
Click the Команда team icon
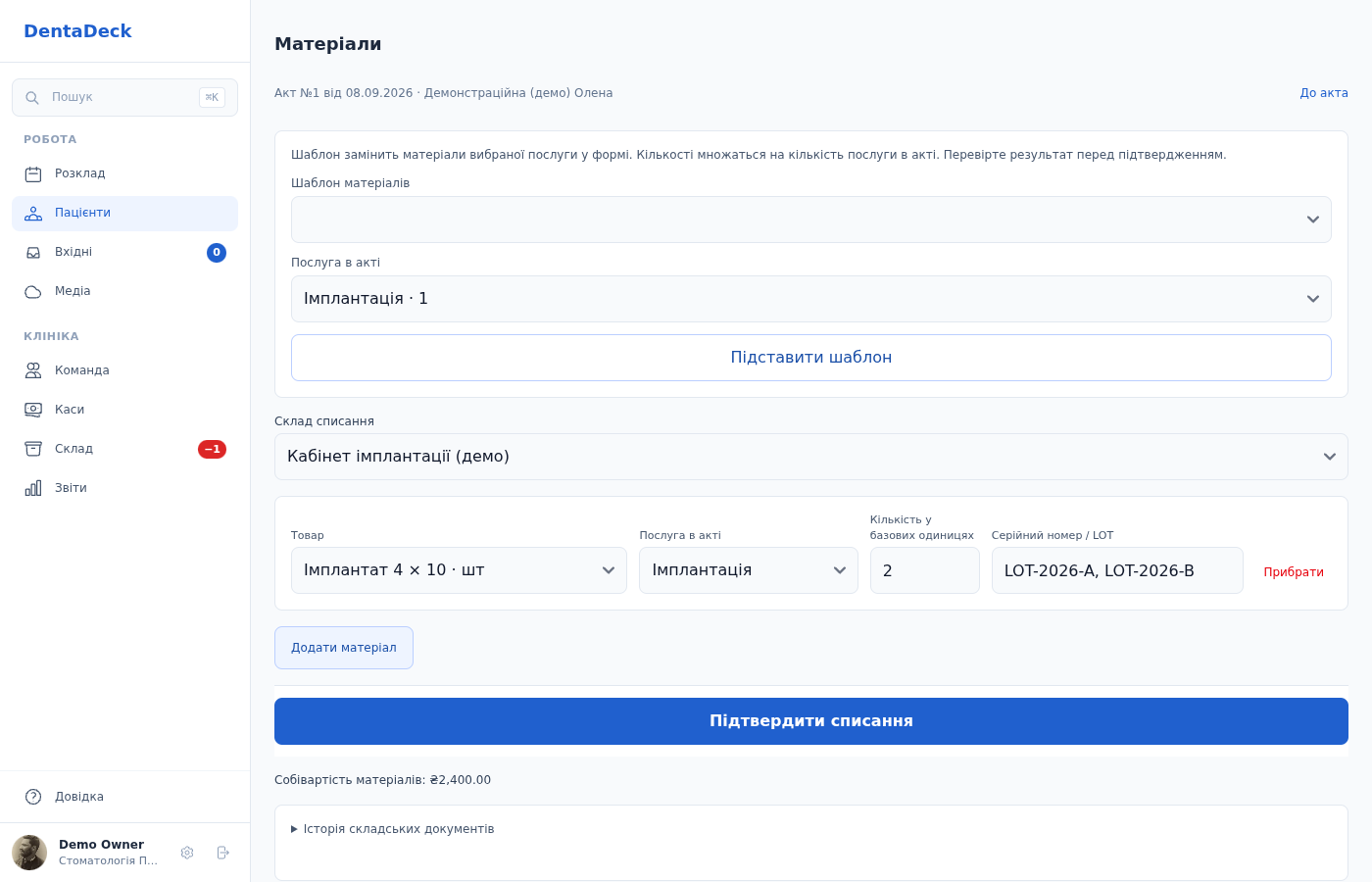click(x=33, y=370)
